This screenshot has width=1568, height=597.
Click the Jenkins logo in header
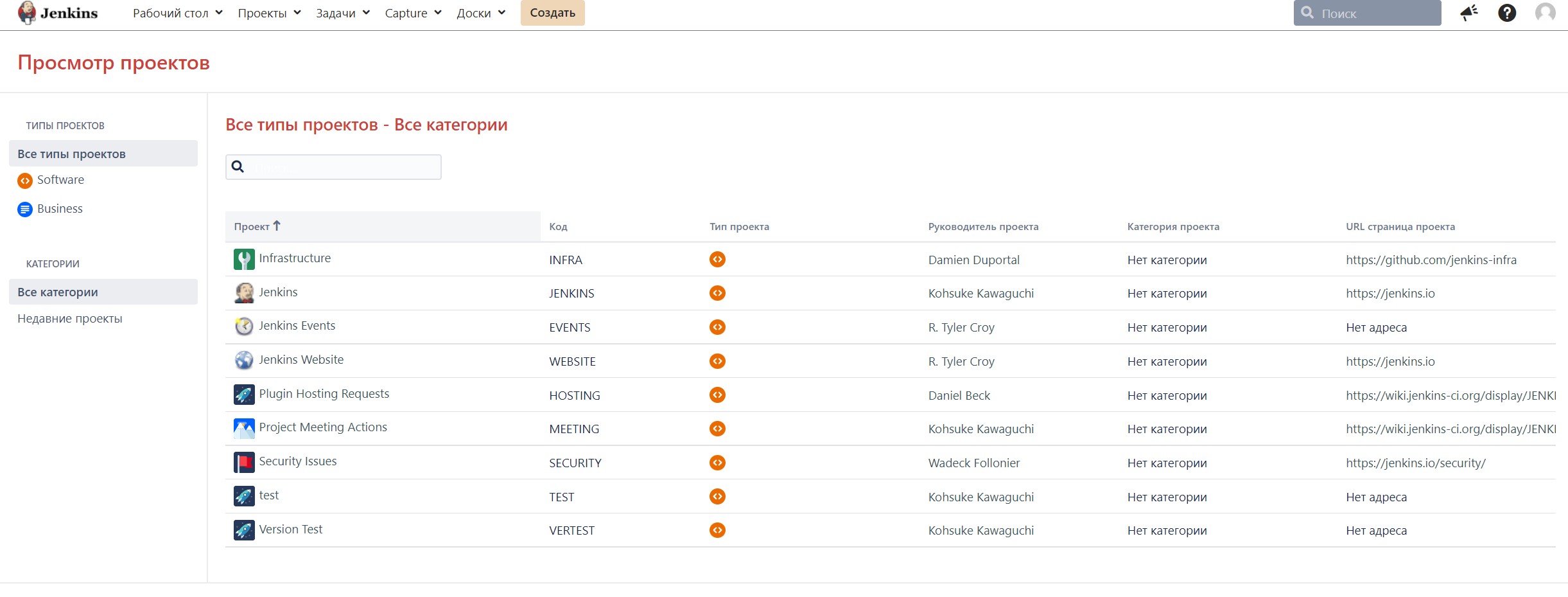tap(58, 13)
